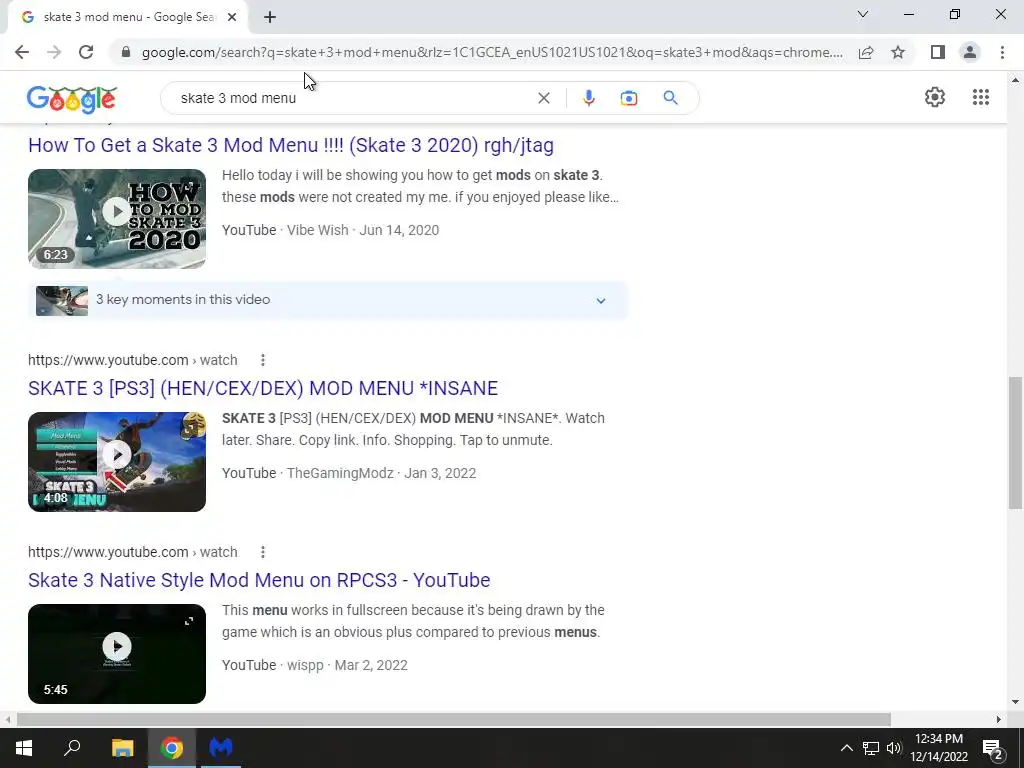This screenshot has width=1024, height=768.
Task: Open the browser side panel
Action: (938, 52)
